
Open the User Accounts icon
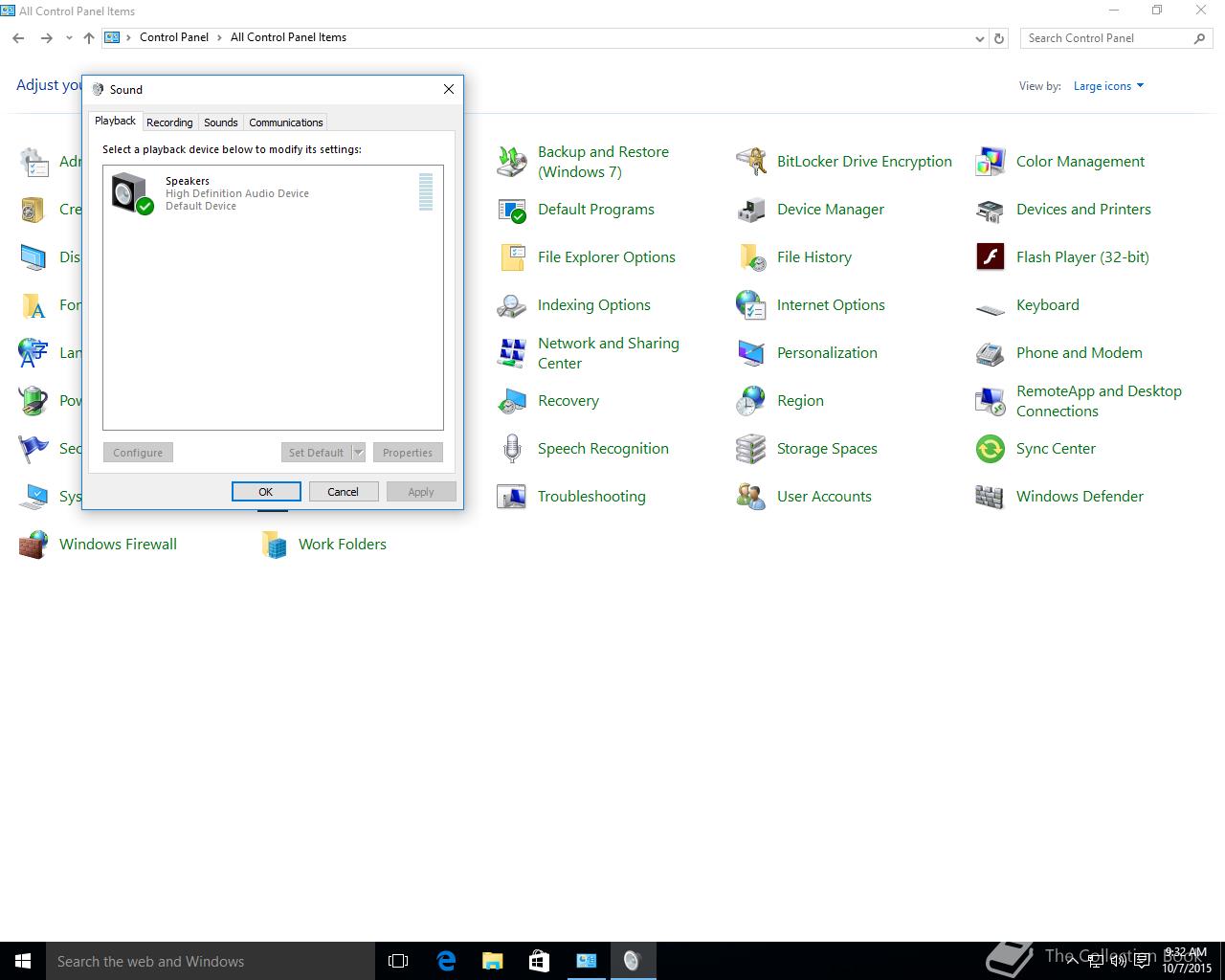[x=751, y=497]
